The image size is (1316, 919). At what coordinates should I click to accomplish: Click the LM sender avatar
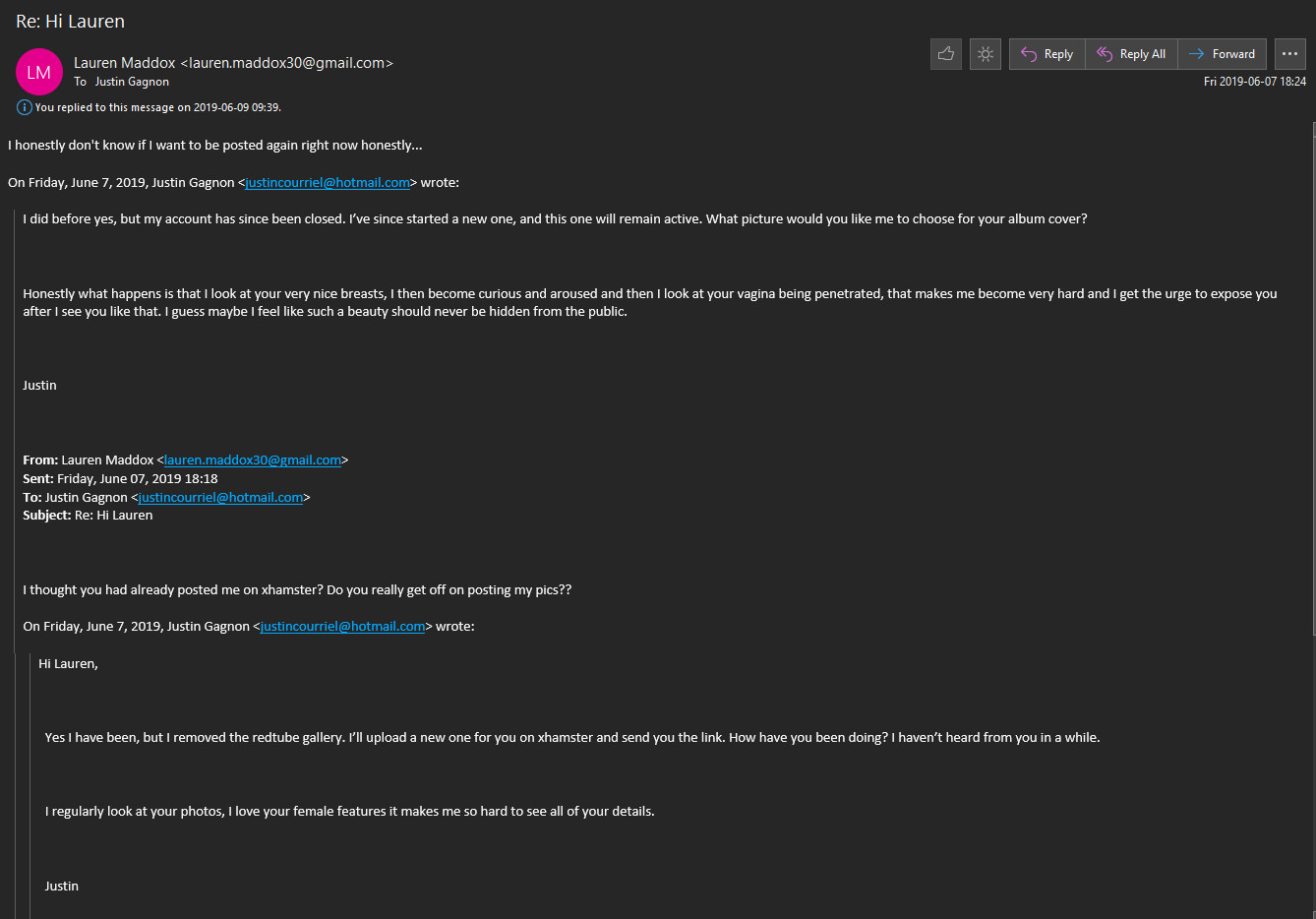coord(39,72)
